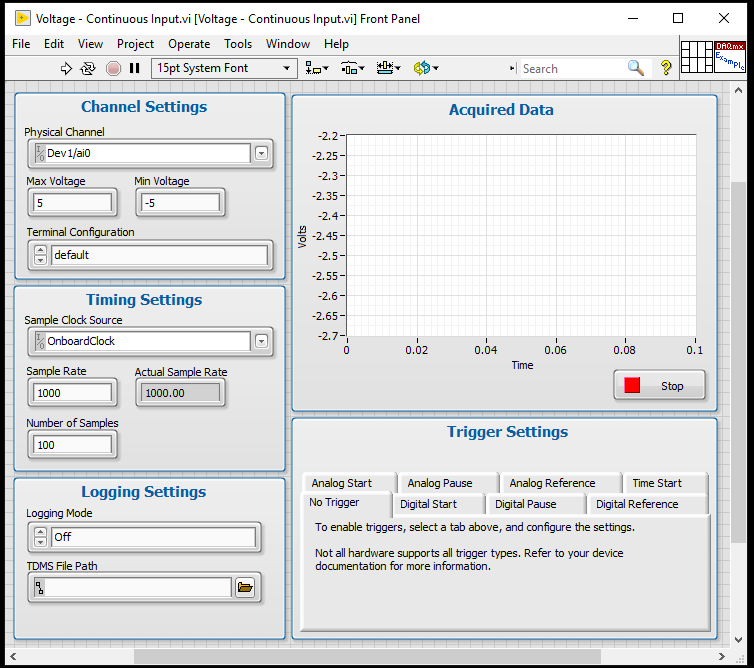
Task: Click the Abort Execution icon
Action: click(x=113, y=68)
